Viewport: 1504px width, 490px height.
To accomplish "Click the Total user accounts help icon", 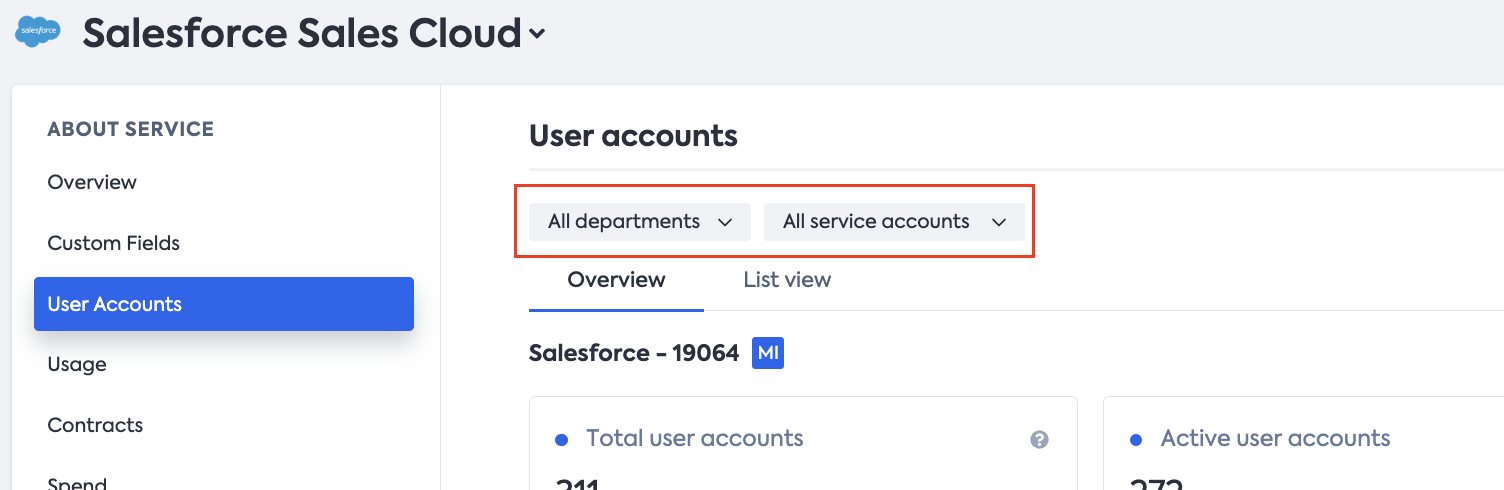I will (1040, 440).
